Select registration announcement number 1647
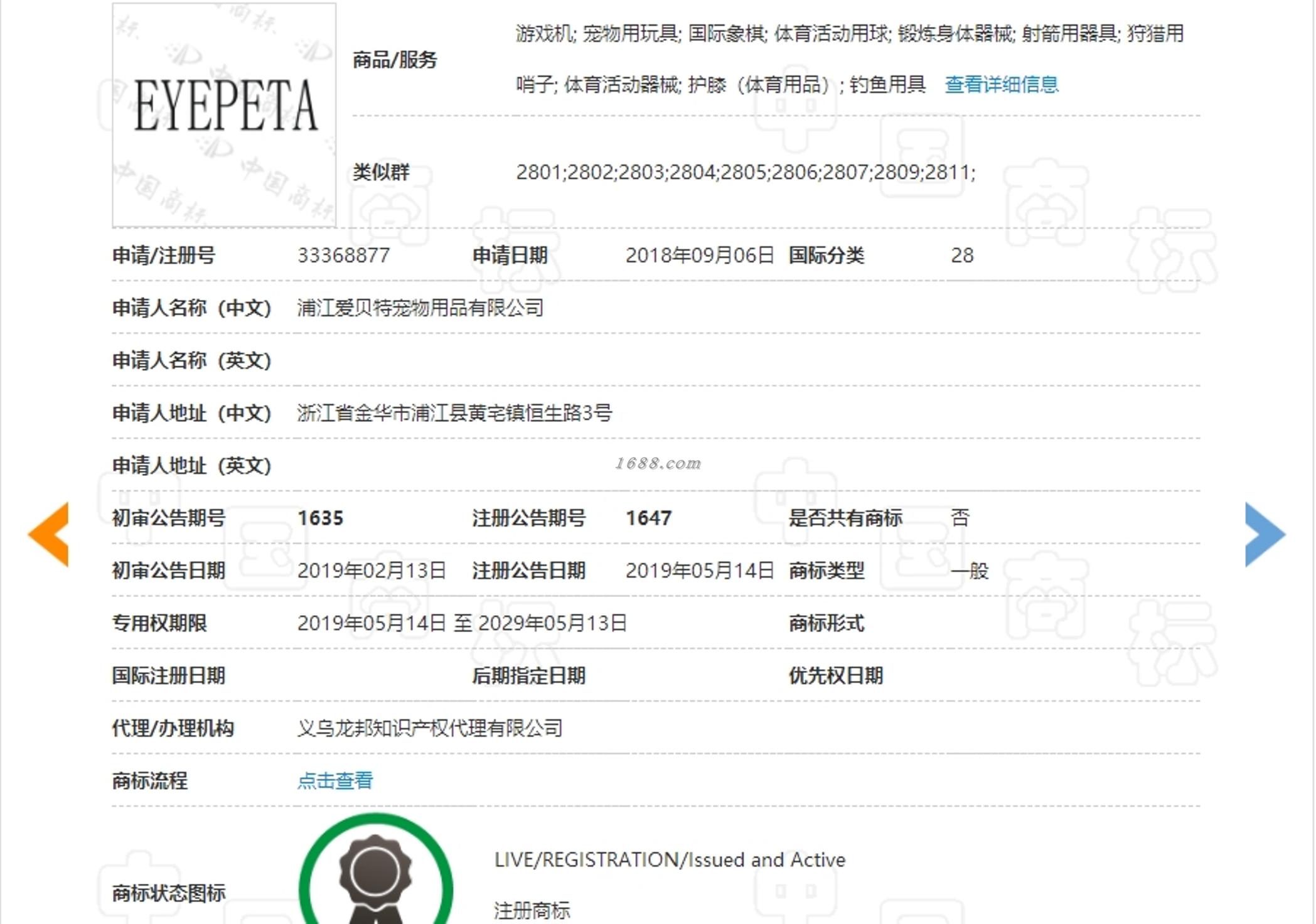1316x924 pixels. (x=648, y=518)
